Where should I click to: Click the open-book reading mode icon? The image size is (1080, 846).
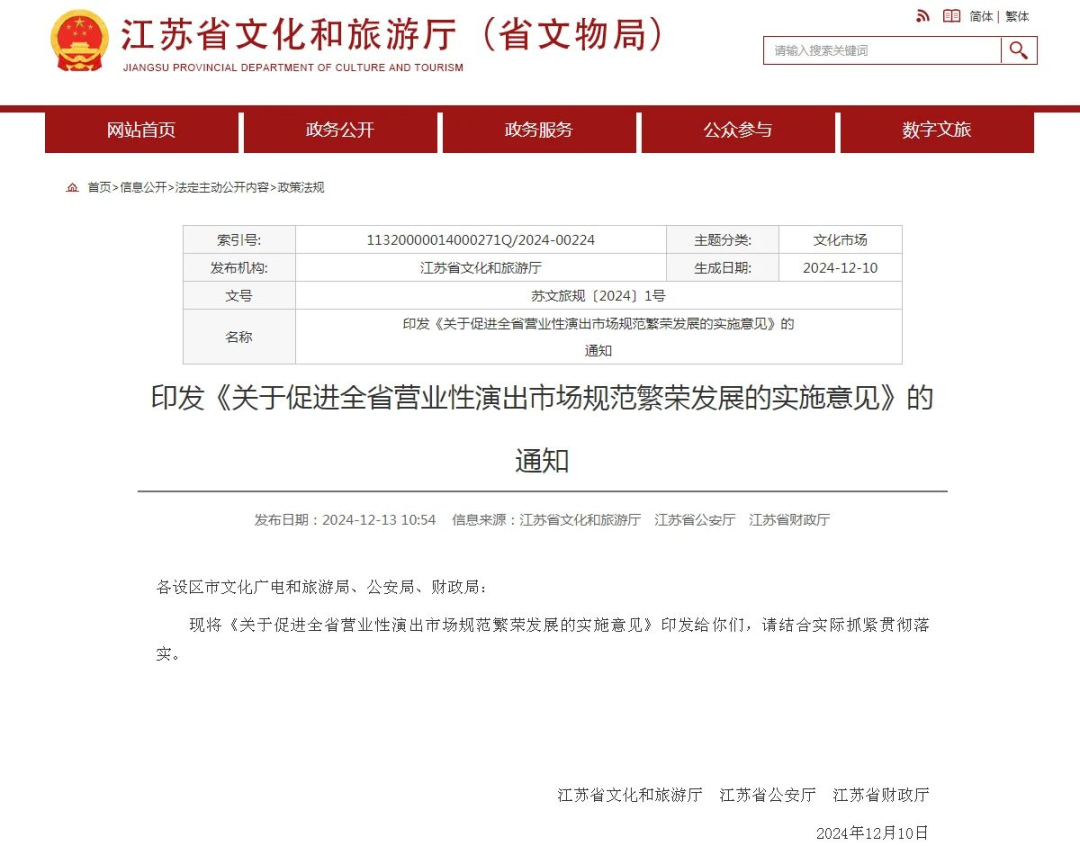(x=951, y=15)
